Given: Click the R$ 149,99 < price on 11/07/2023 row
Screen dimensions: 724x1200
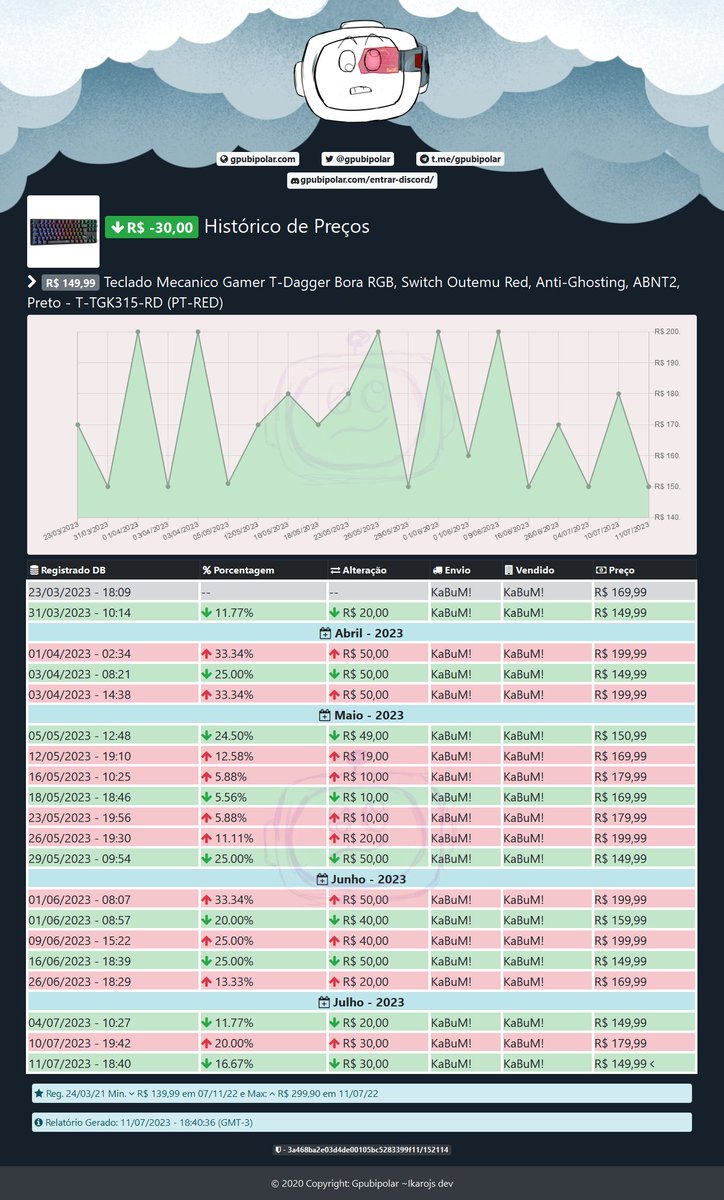Looking at the screenshot, I should click(x=625, y=1064).
